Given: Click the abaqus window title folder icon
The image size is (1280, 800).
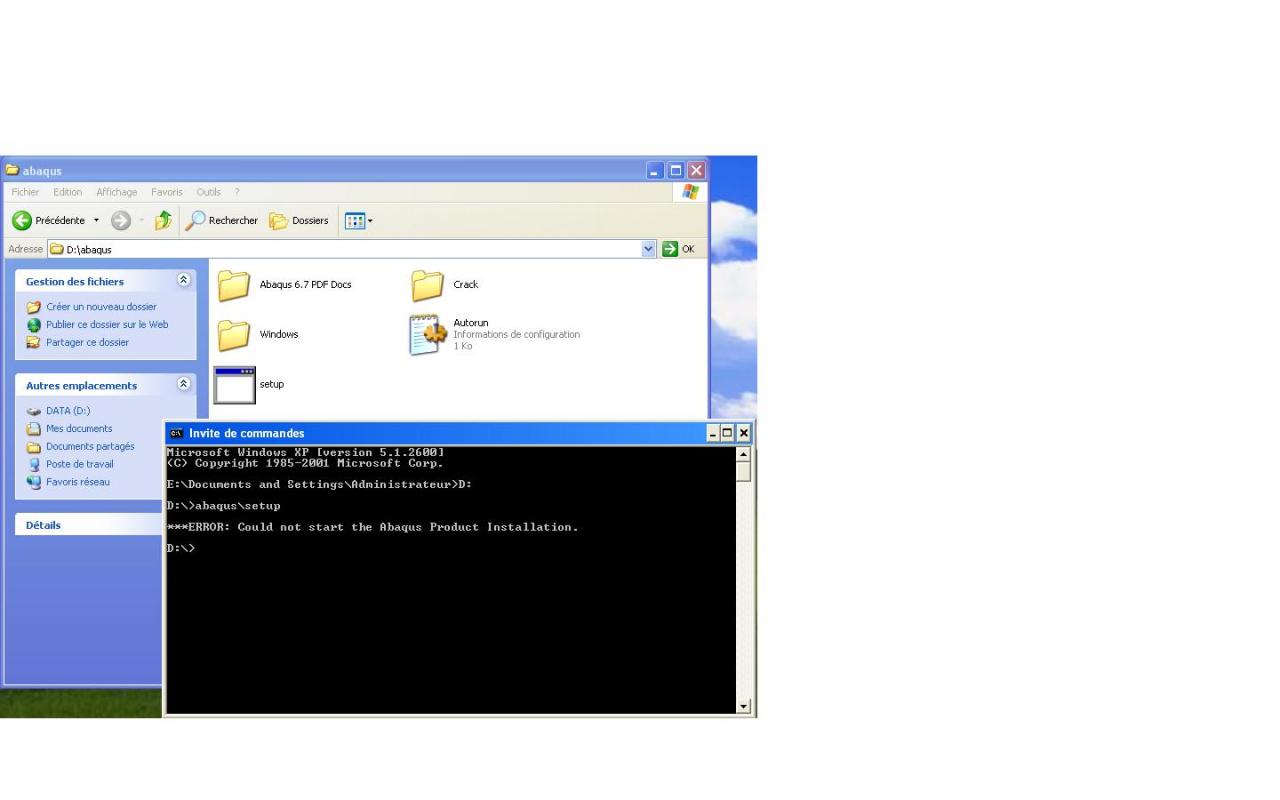Looking at the screenshot, I should point(12,171).
